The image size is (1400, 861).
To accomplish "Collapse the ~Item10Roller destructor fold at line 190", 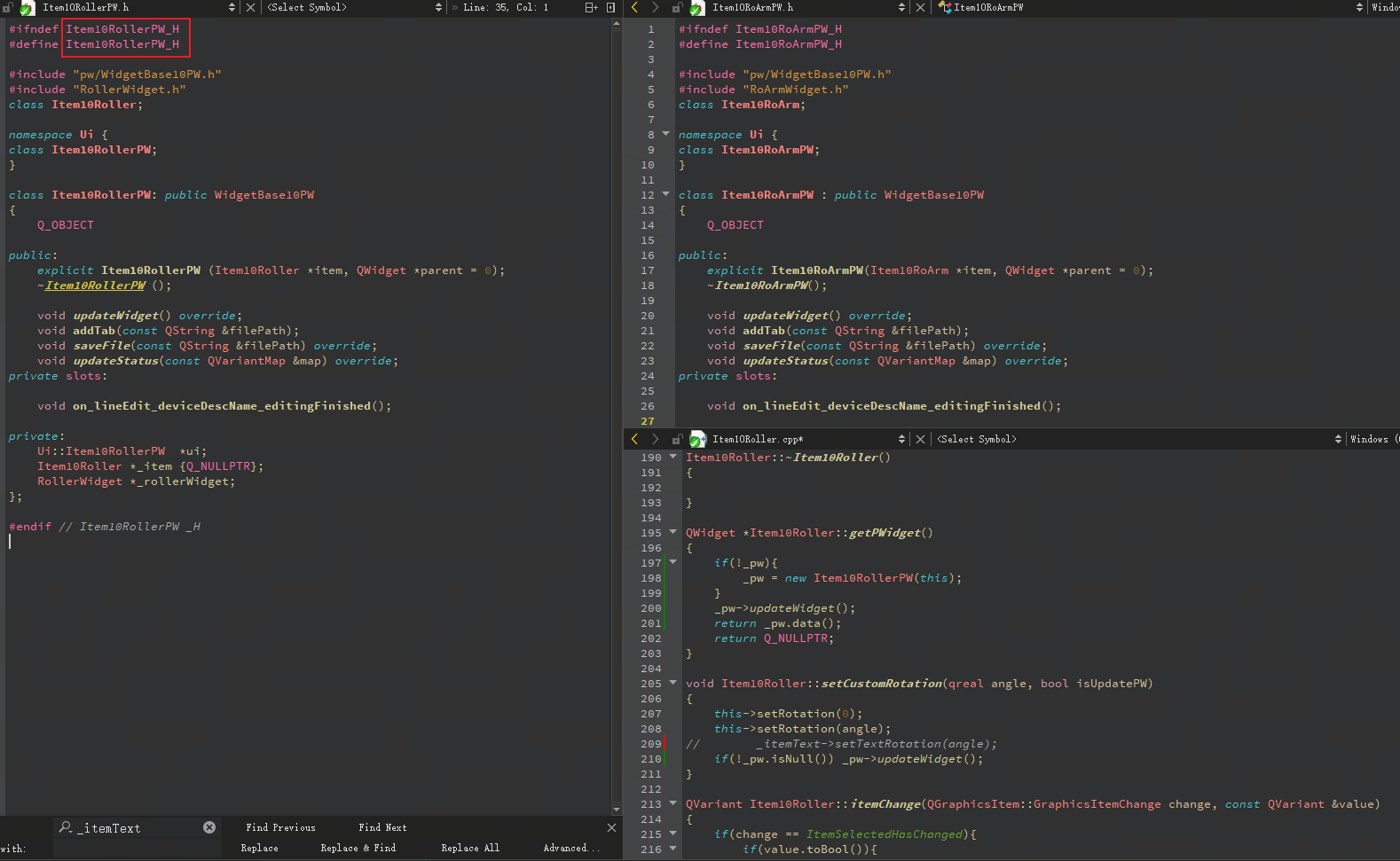I will tap(673, 457).
